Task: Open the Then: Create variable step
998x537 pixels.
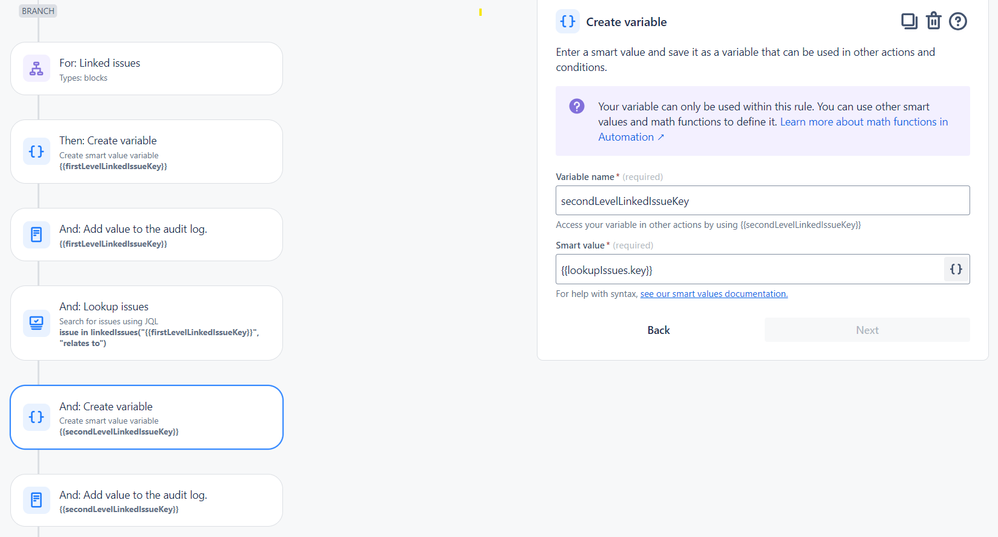Action: coord(146,151)
